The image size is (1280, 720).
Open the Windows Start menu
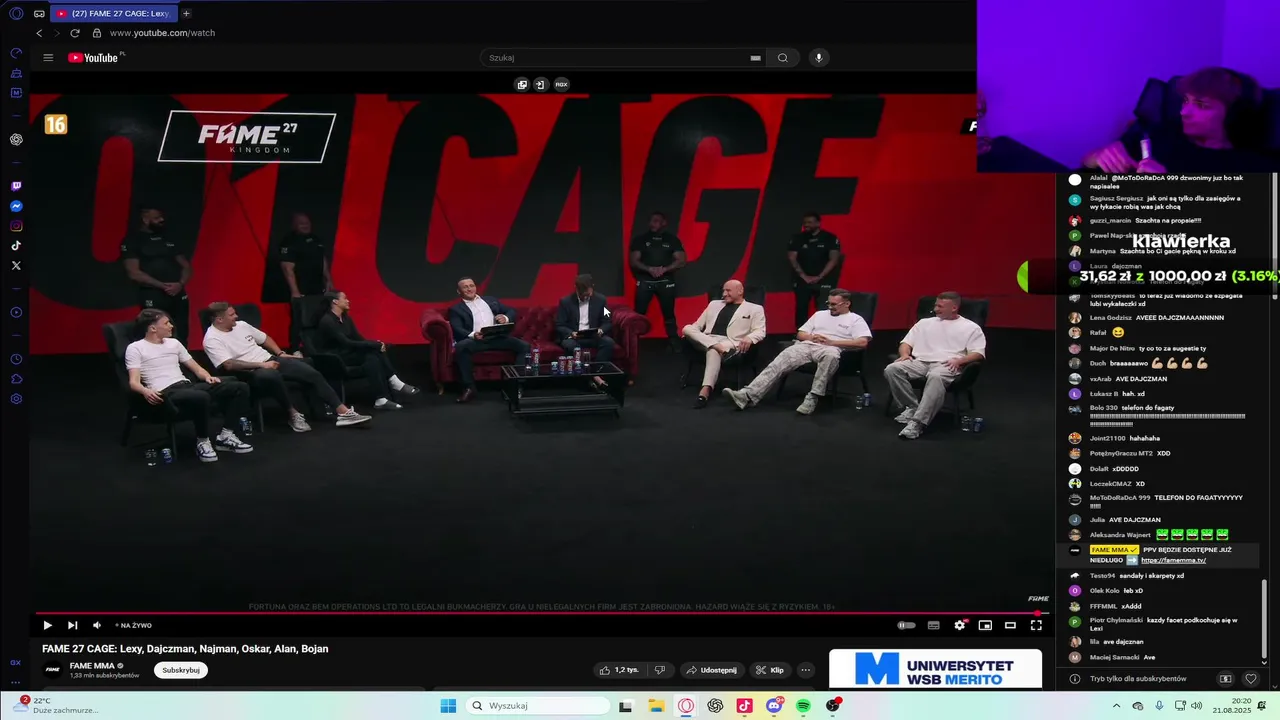448,706
